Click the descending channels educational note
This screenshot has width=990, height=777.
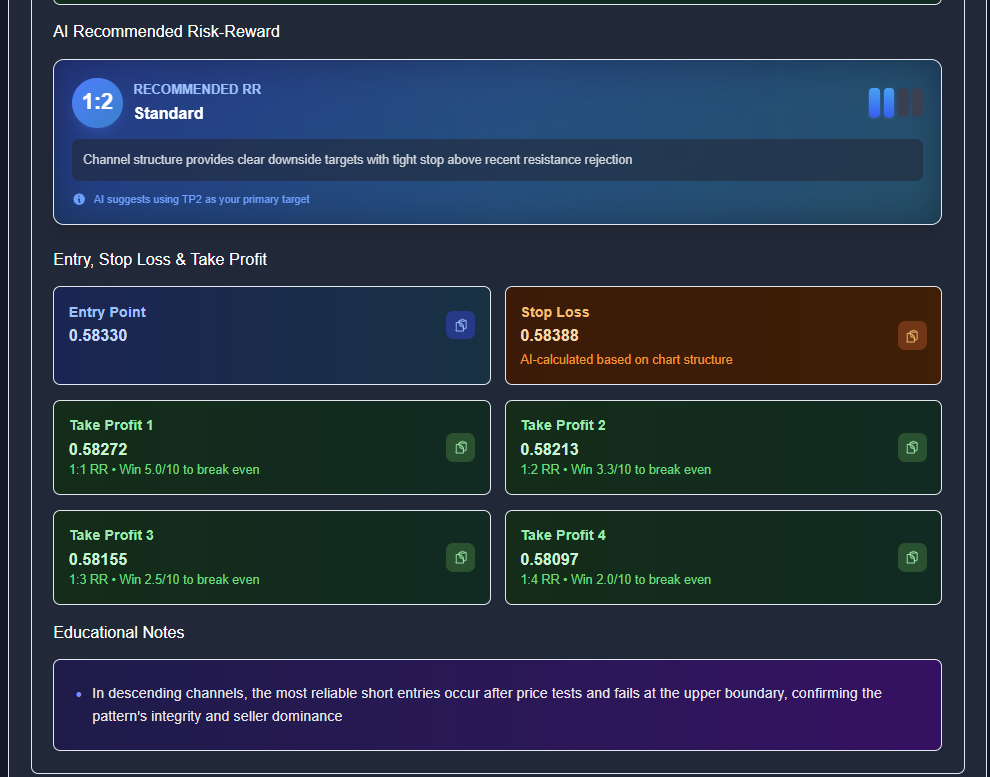click(x=486, y=705)
